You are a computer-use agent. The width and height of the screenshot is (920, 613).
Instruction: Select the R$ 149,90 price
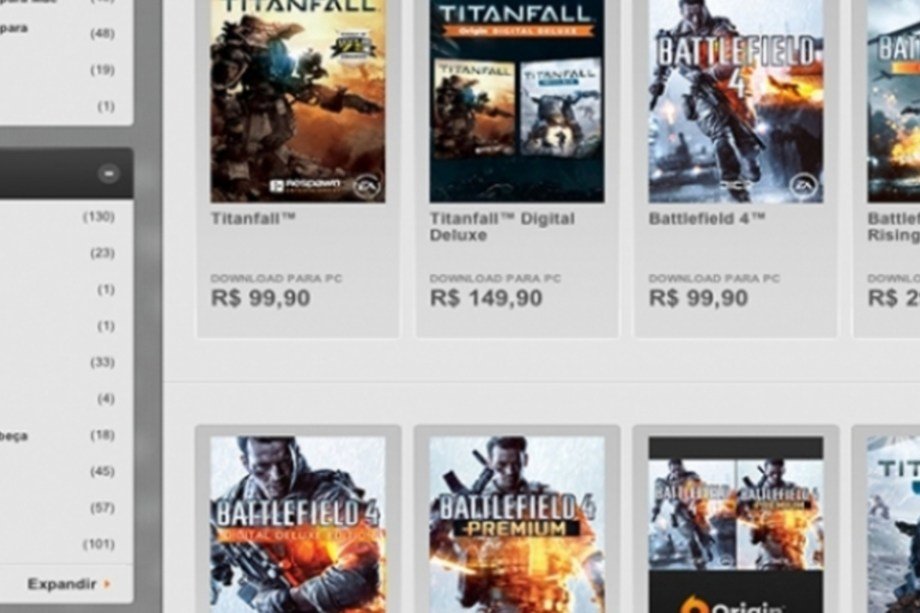486,298
